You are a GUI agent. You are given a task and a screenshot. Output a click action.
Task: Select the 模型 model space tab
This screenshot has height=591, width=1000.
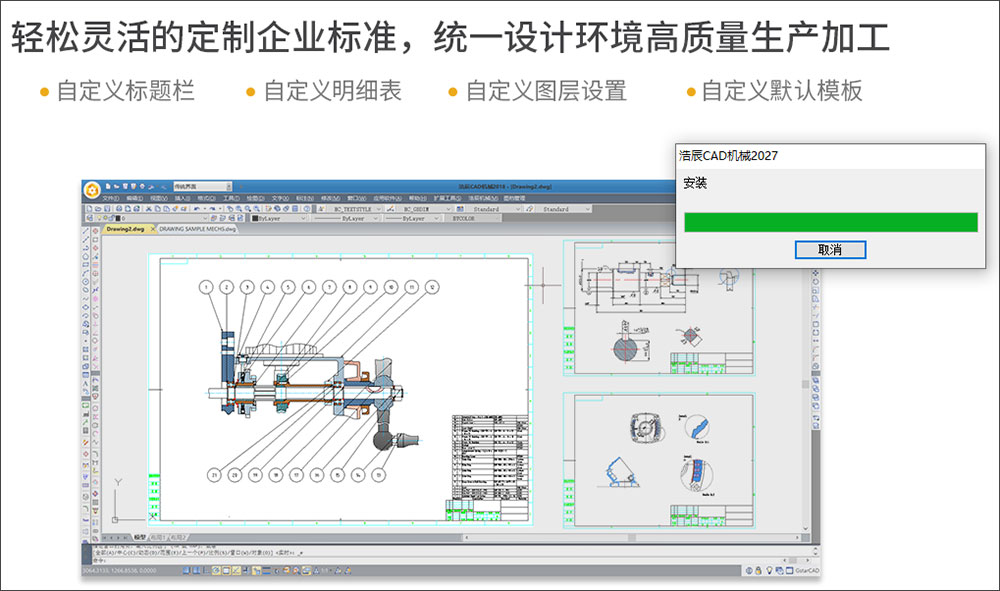coord(140,537)
